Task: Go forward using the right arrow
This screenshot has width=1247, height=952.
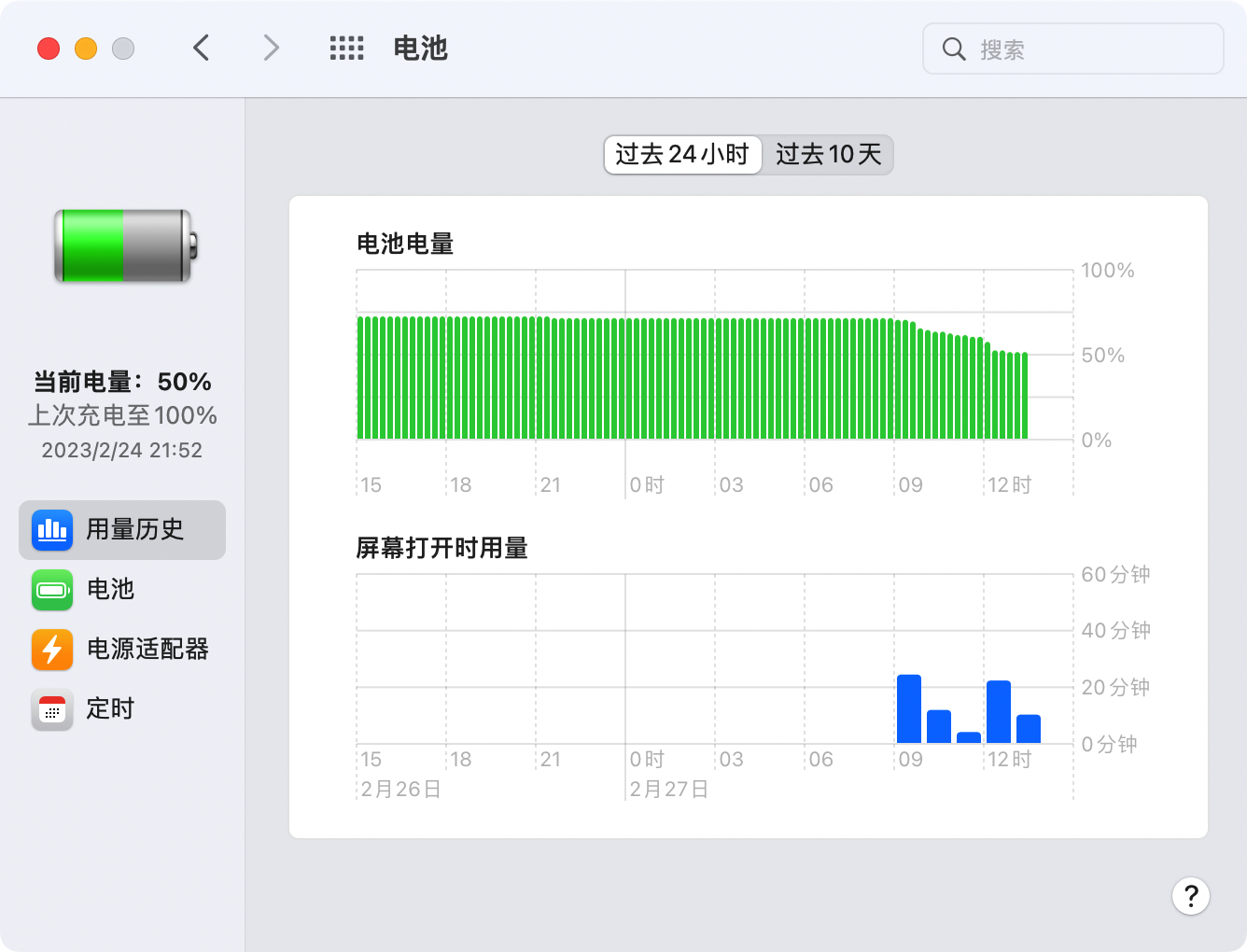Action: [271, 49]
